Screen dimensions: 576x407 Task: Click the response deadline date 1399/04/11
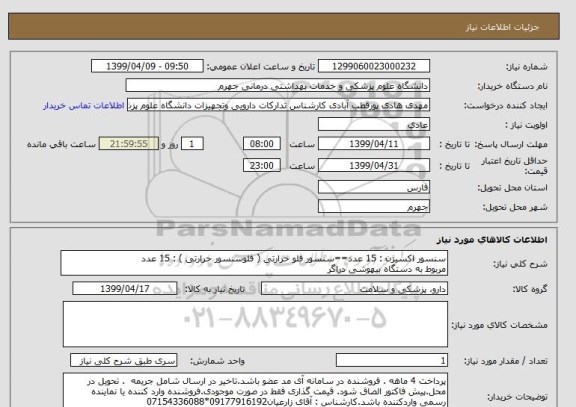click(x=374, y=144)
